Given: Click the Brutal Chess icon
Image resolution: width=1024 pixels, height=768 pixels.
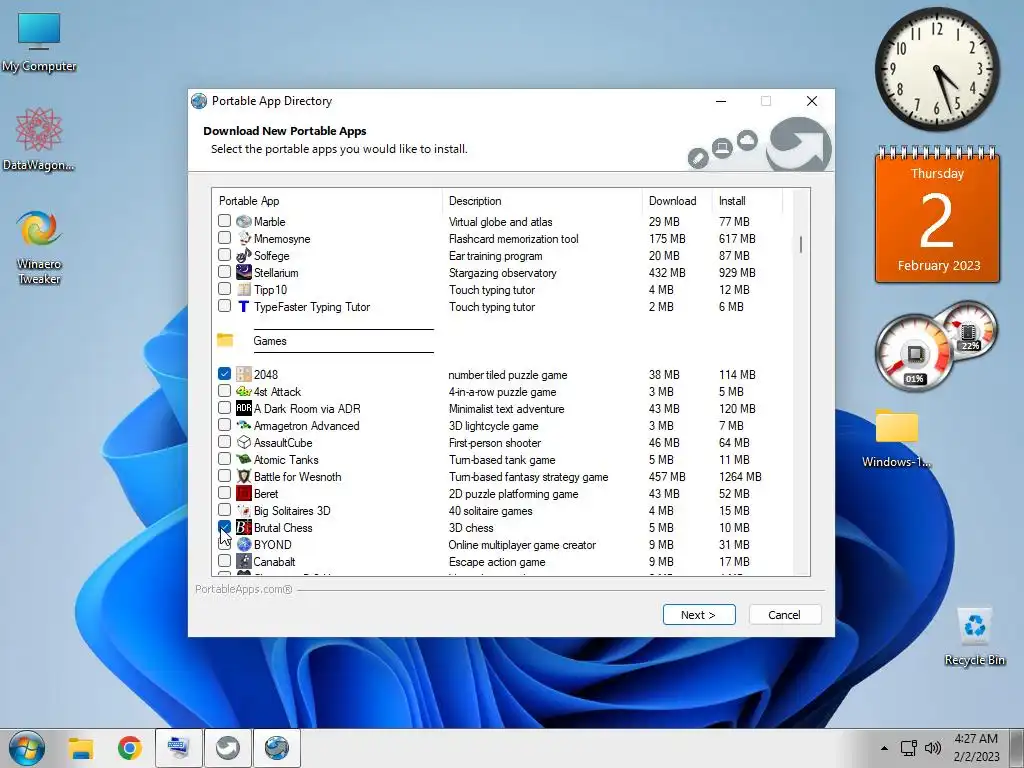Looking at the screenshot, I should click(244, 527).
